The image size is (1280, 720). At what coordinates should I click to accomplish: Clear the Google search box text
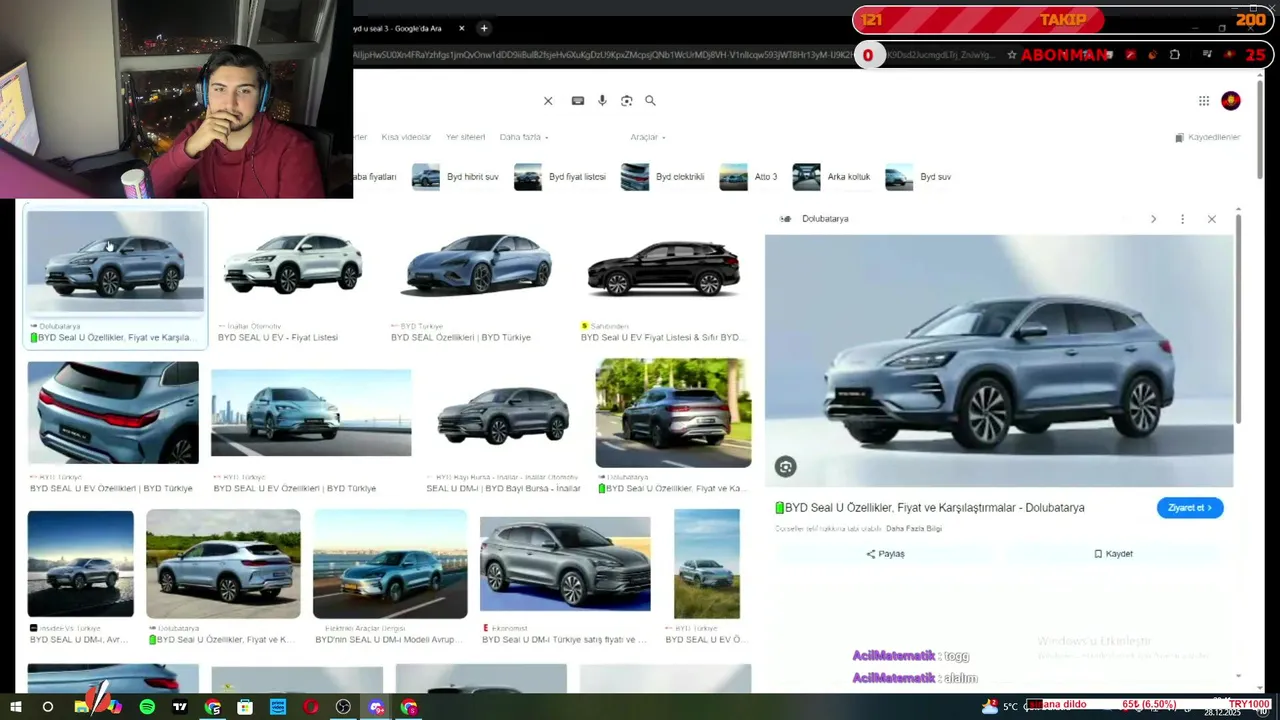tap(548, 101)
